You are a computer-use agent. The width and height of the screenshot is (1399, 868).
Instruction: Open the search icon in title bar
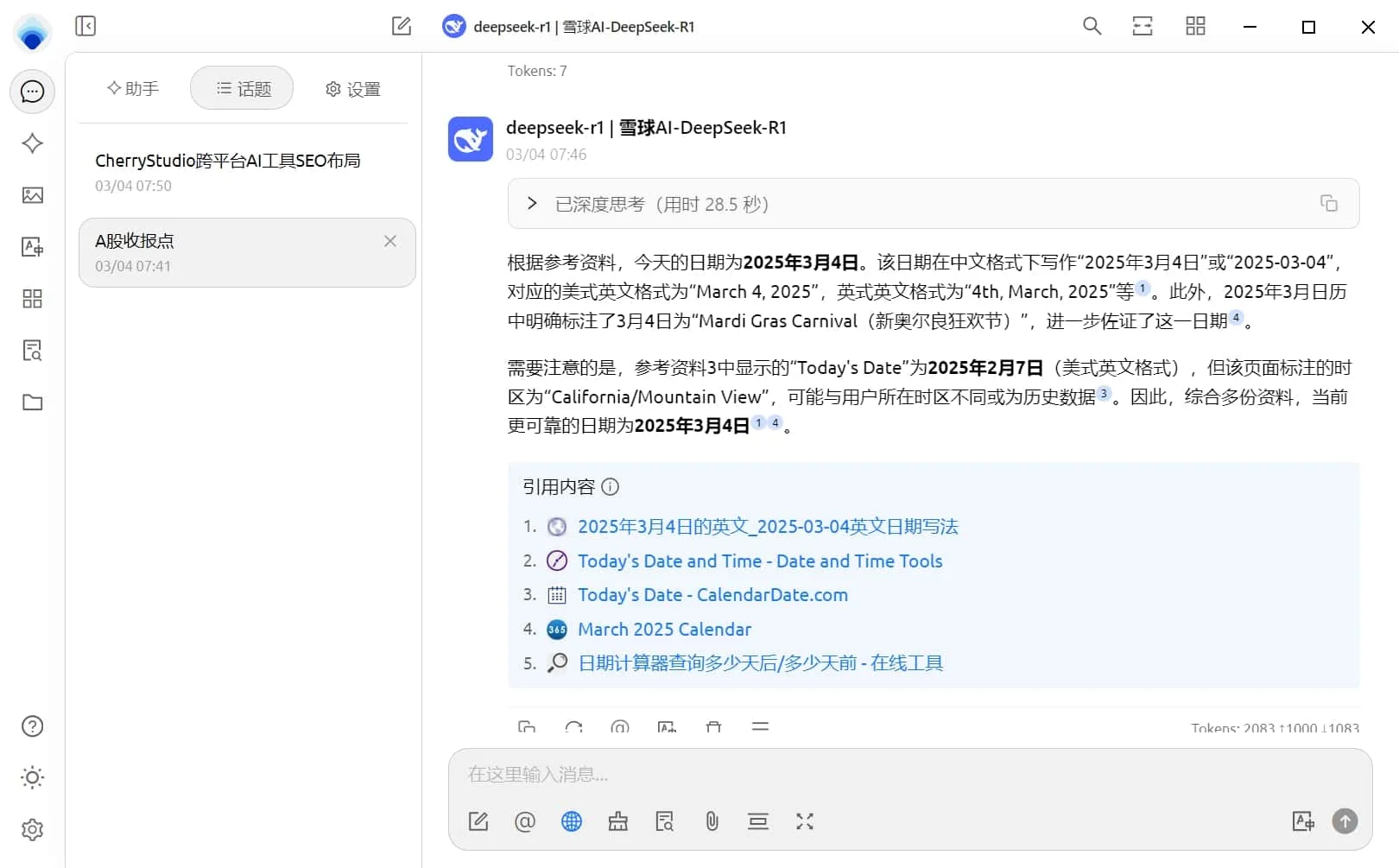coord(1092,26)
